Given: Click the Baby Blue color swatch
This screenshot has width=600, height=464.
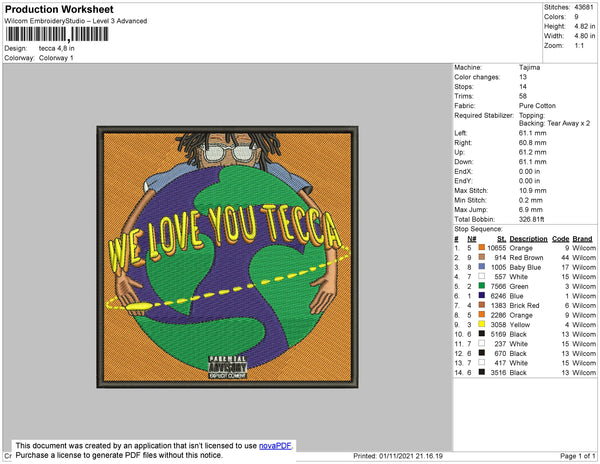Looking at the screenshot, I should 481,267.
